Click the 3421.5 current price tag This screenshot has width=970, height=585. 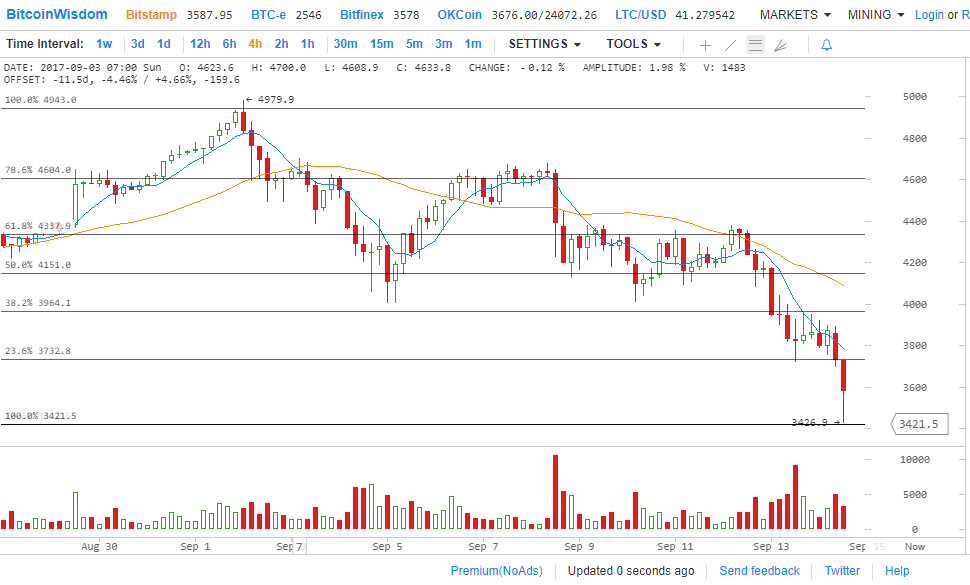tap(918, 424)
